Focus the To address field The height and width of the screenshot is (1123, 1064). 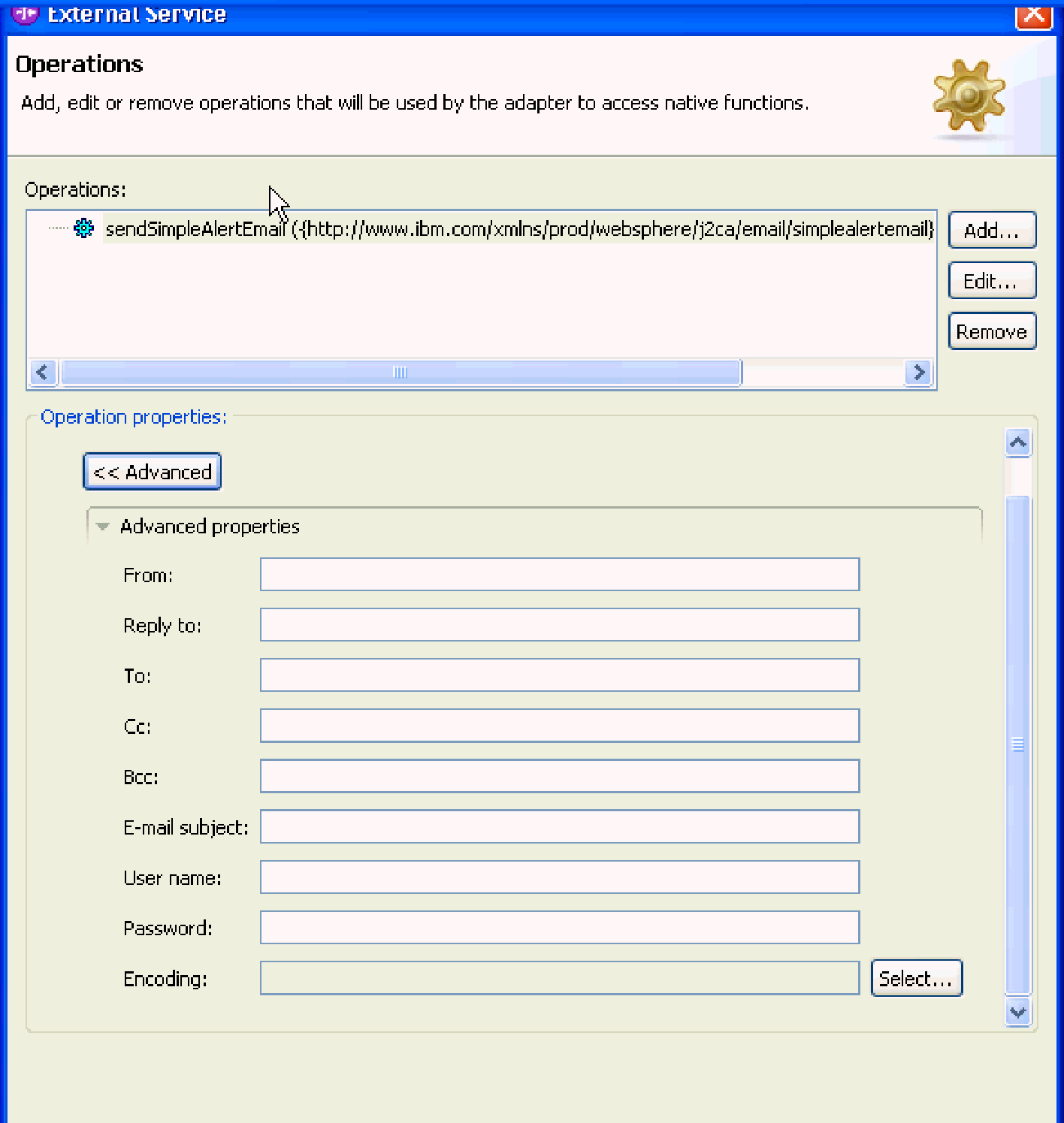[x=560, y=675]
